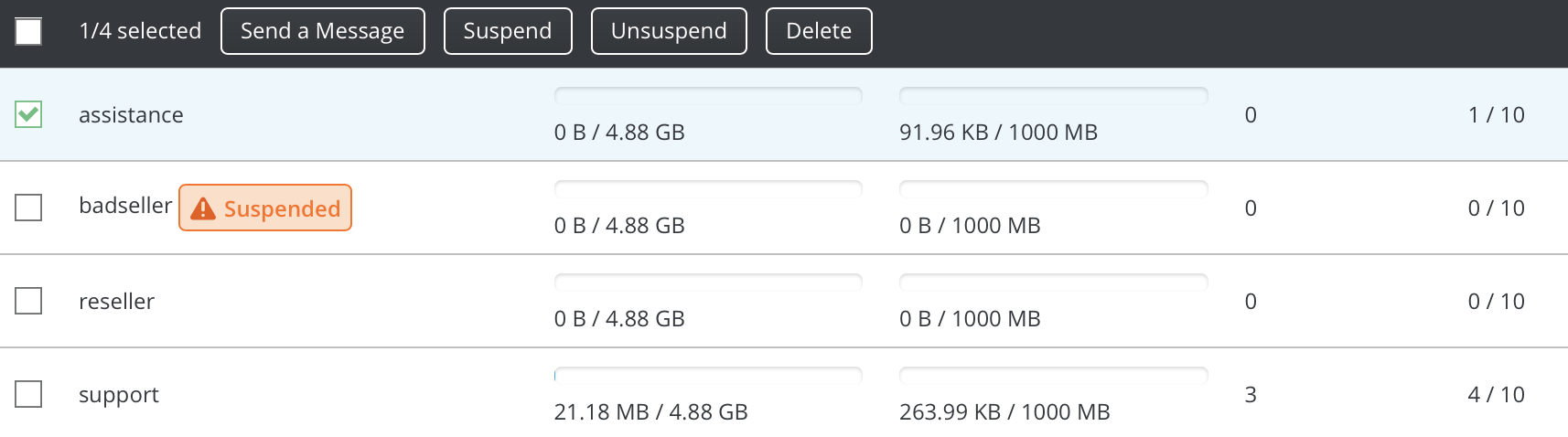Click support bandwidth 263.99 KB usage bar

[1054, 375]
